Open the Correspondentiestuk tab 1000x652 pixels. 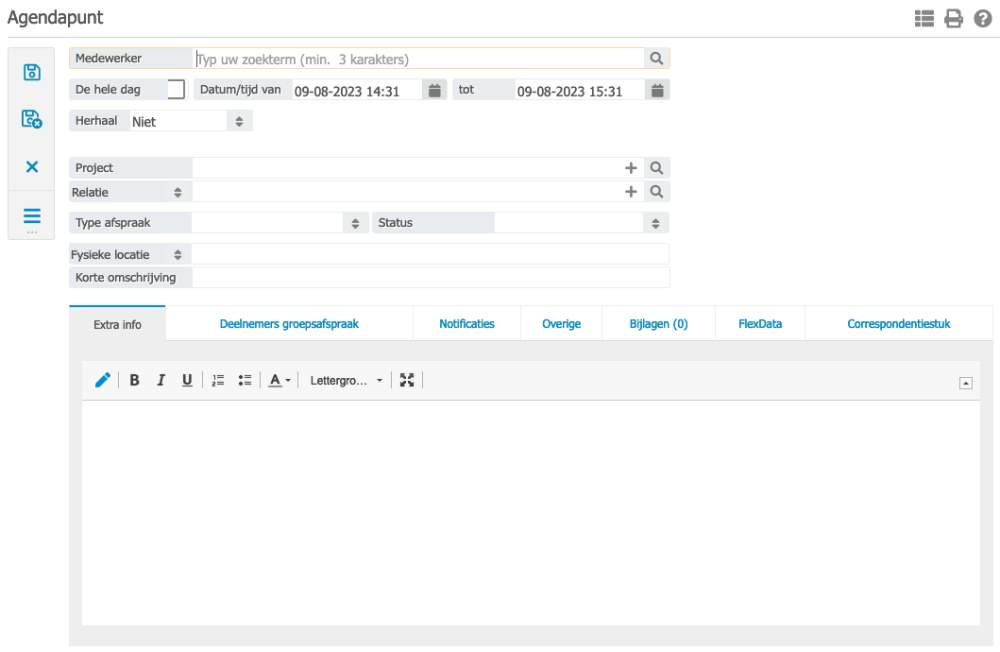(x=898, y=323)
